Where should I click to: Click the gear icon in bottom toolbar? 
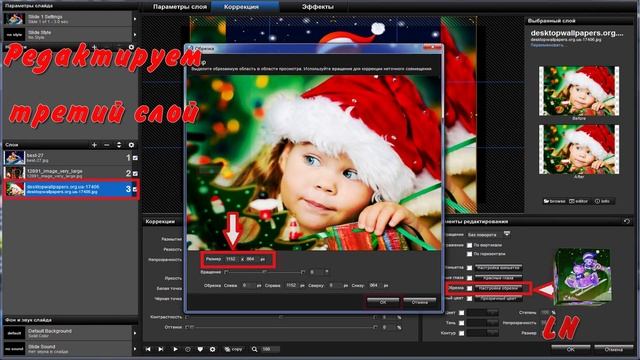[212, 349]
